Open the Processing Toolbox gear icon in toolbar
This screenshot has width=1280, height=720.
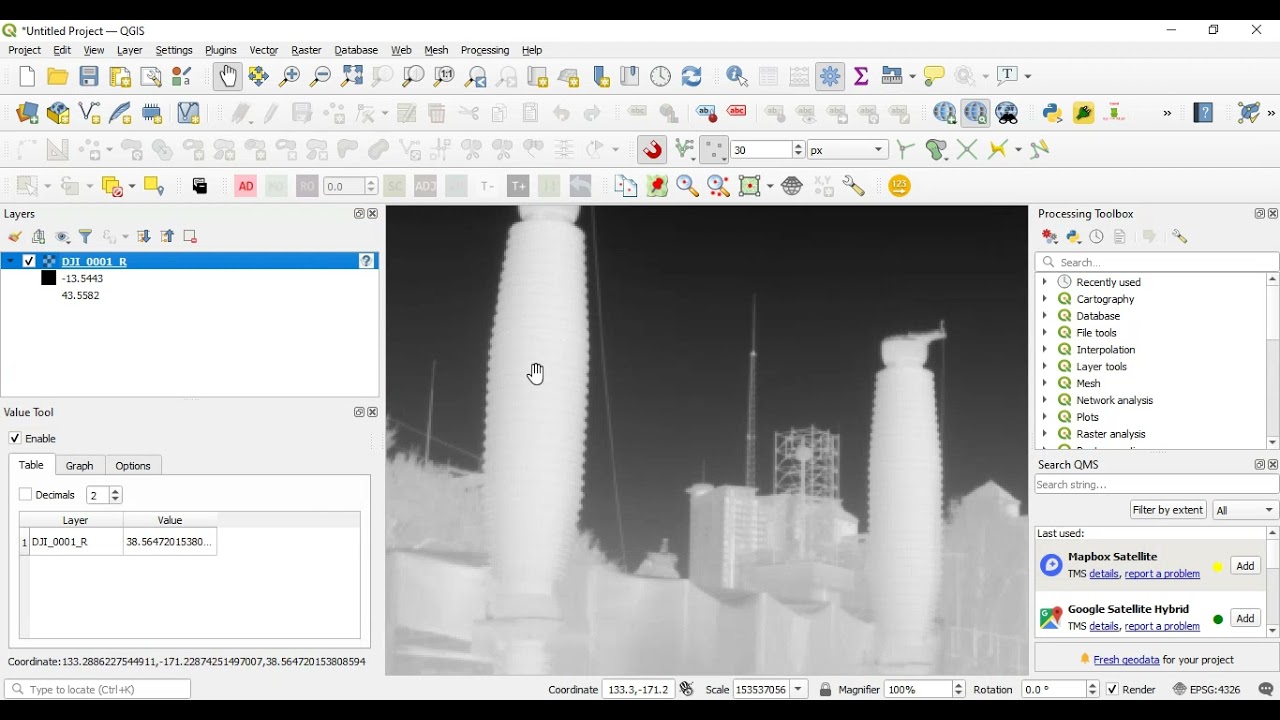[831, 76]
